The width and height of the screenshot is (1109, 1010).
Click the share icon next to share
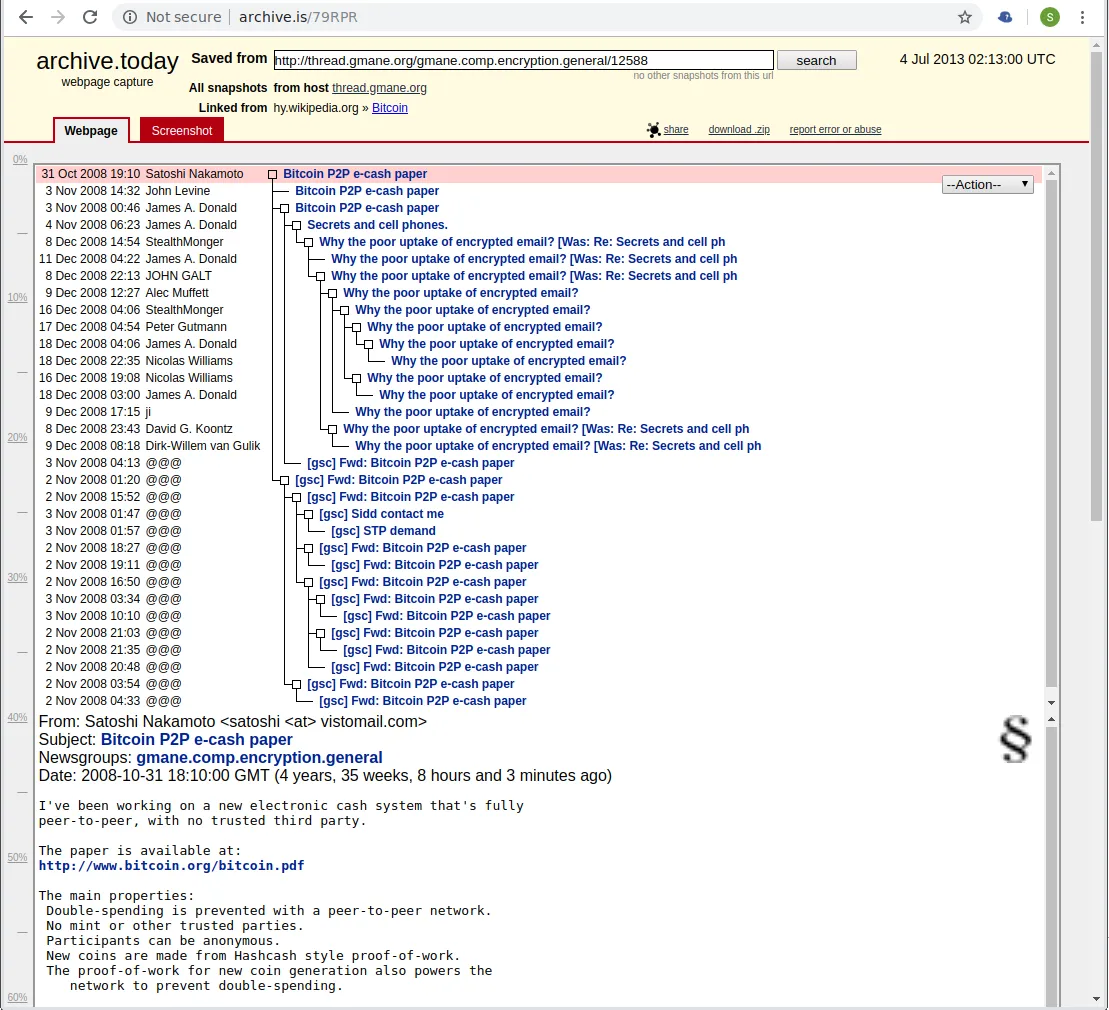(654, 130)
